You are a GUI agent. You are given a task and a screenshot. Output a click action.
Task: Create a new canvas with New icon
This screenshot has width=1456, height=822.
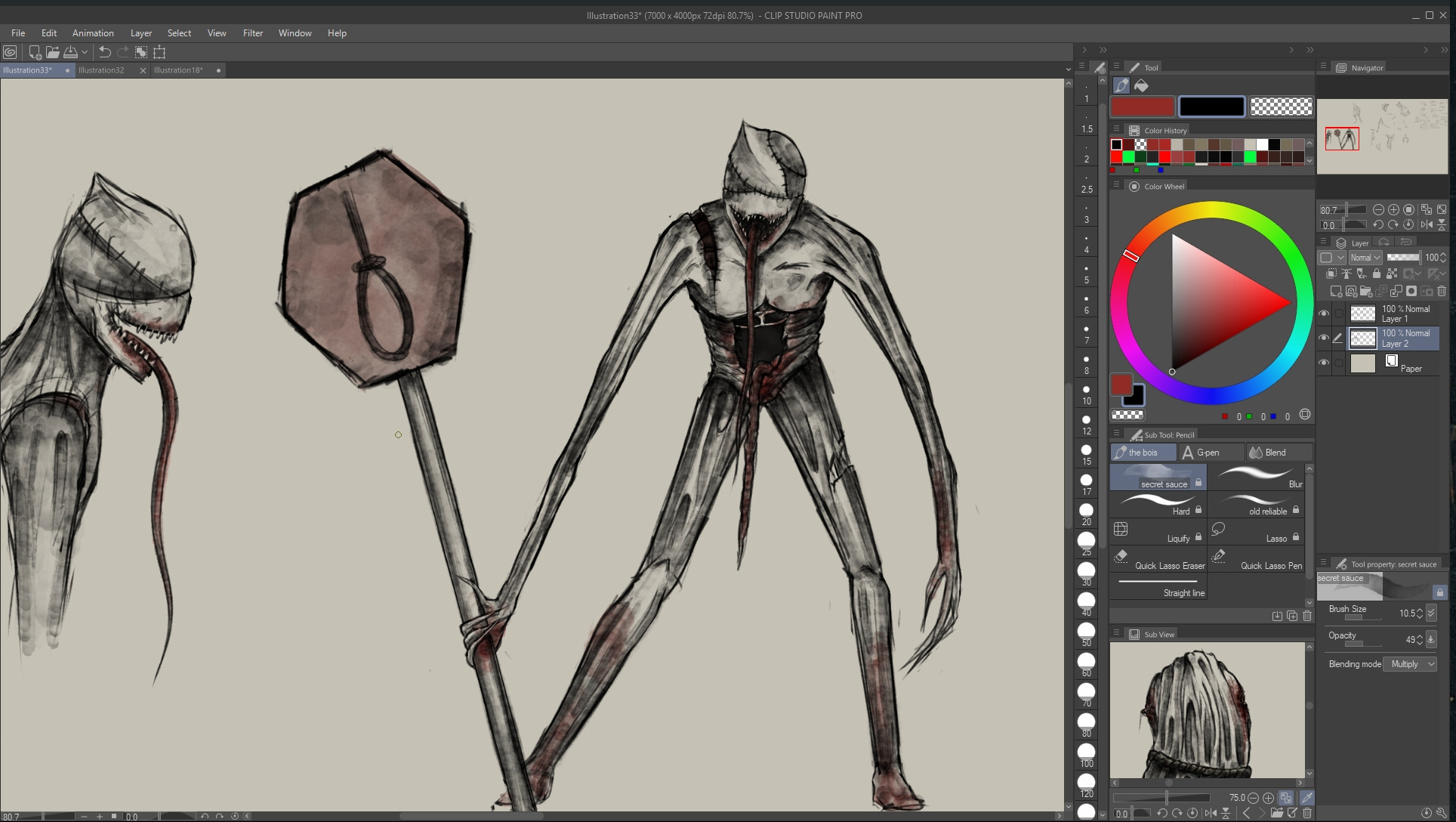pos(35,52)
